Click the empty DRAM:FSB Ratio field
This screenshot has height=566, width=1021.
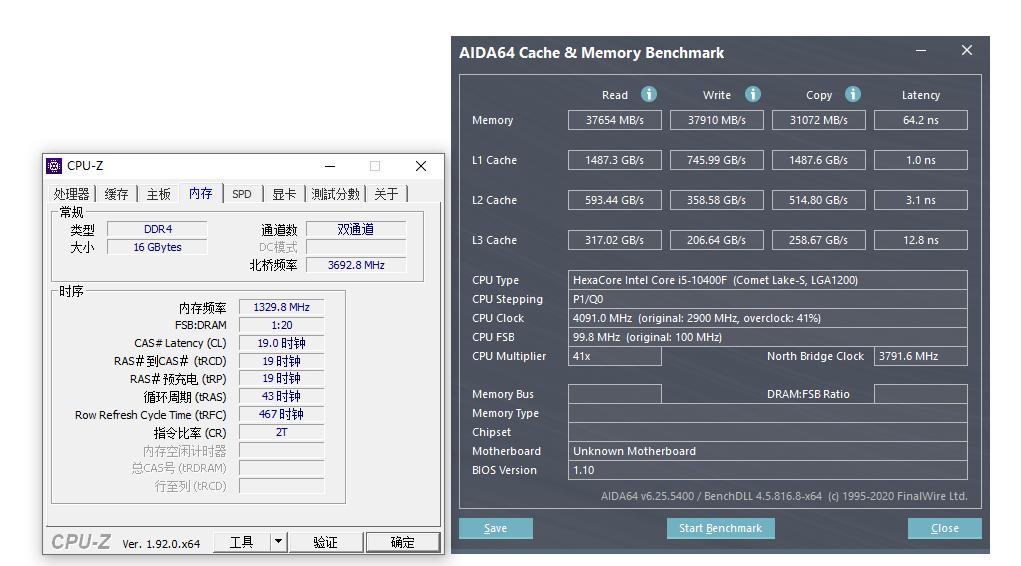[x=921, y=394]
